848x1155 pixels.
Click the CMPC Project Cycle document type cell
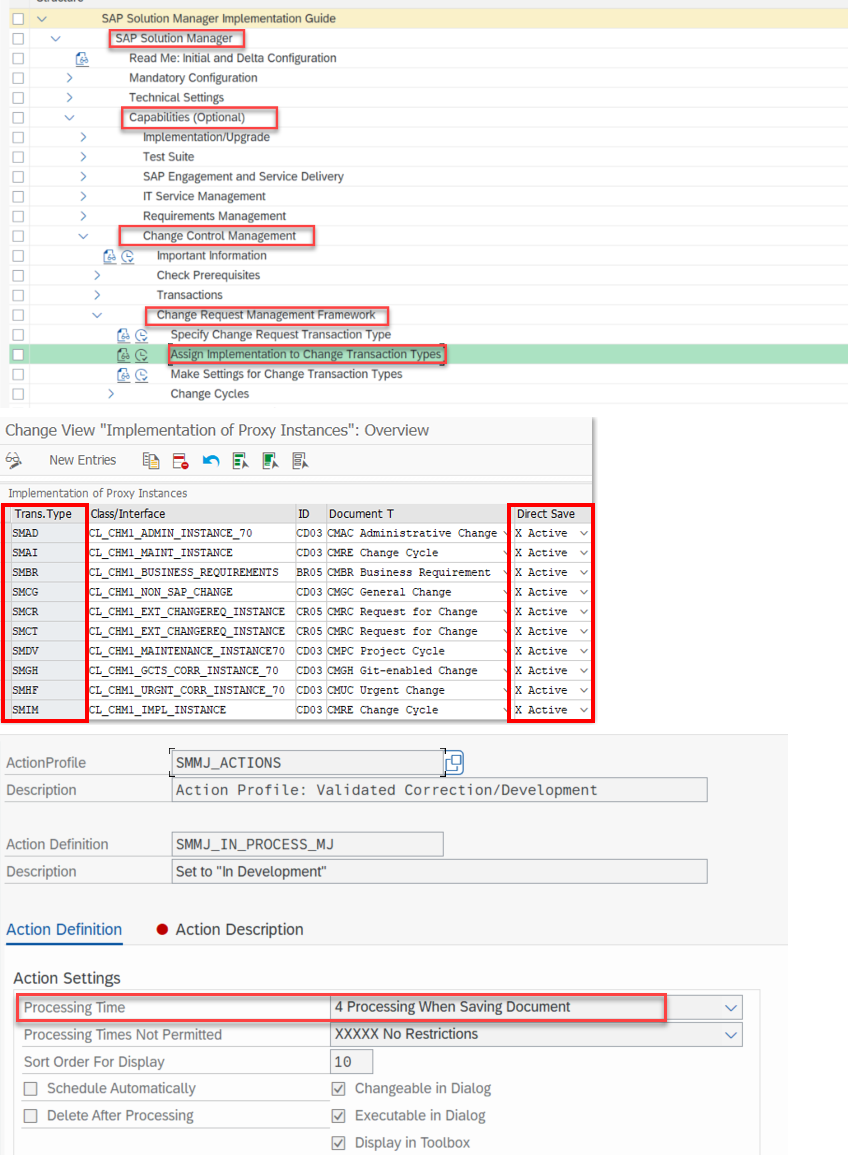point(416,651)
